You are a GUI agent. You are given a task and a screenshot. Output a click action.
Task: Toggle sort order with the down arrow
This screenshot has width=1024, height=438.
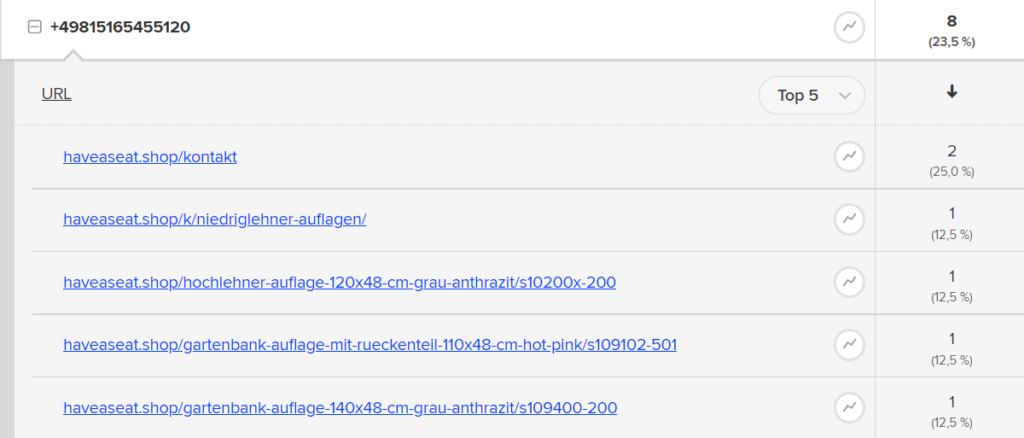(952, 92)
